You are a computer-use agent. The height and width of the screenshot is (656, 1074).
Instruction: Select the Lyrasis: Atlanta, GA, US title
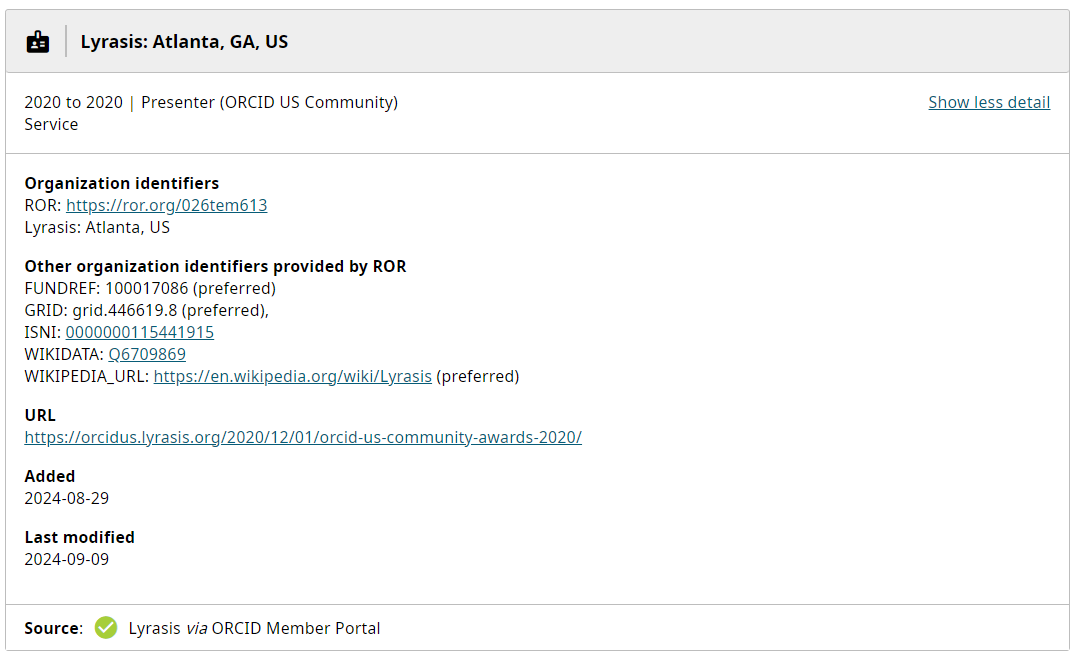(184, 41)
